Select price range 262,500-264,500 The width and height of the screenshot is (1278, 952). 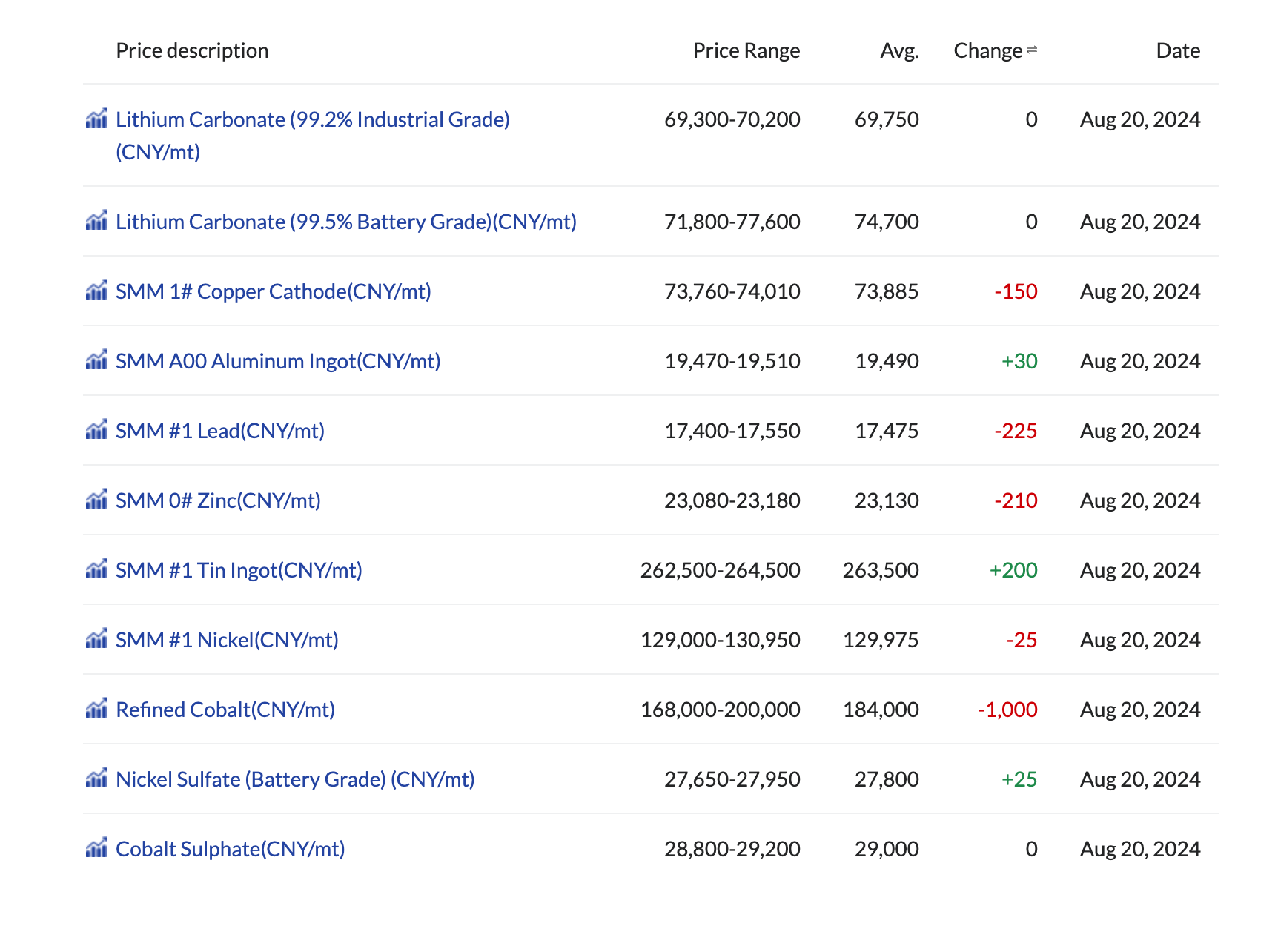point(721,570)
